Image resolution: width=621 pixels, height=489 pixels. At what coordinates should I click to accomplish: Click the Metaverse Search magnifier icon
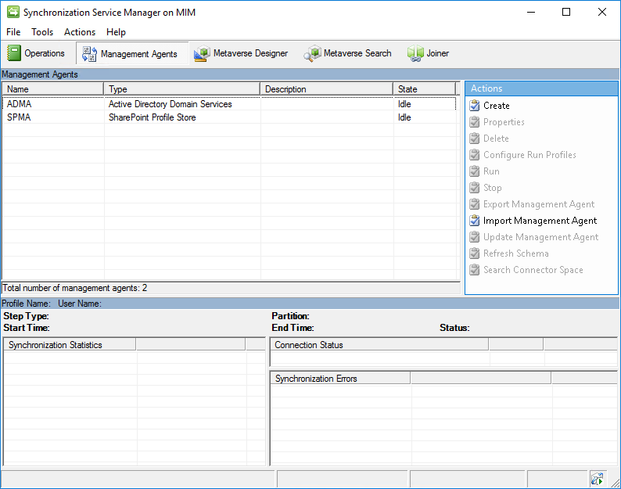(312, 53)
